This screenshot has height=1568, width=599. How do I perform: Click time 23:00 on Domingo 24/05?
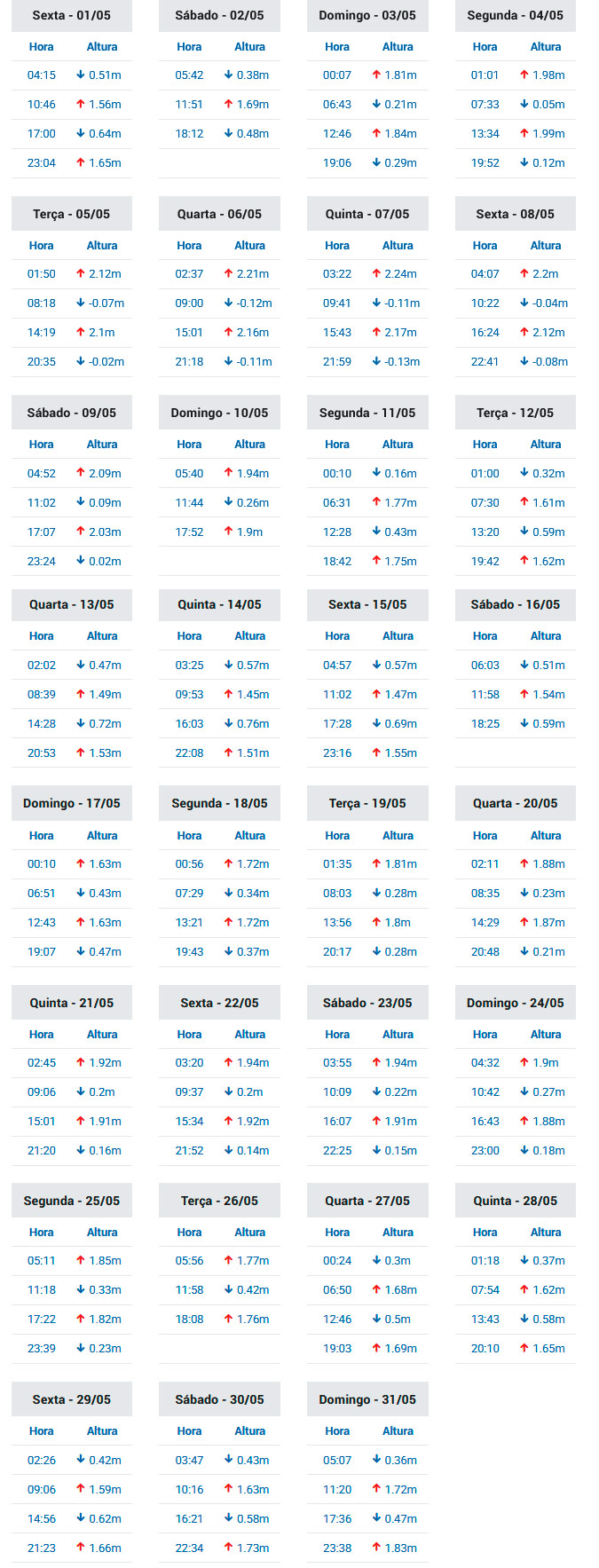[x=485, y=1151]
